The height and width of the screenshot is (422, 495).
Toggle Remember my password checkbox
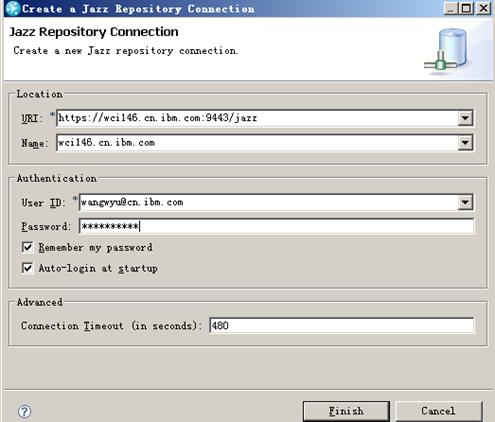click(x=27, y=247)
